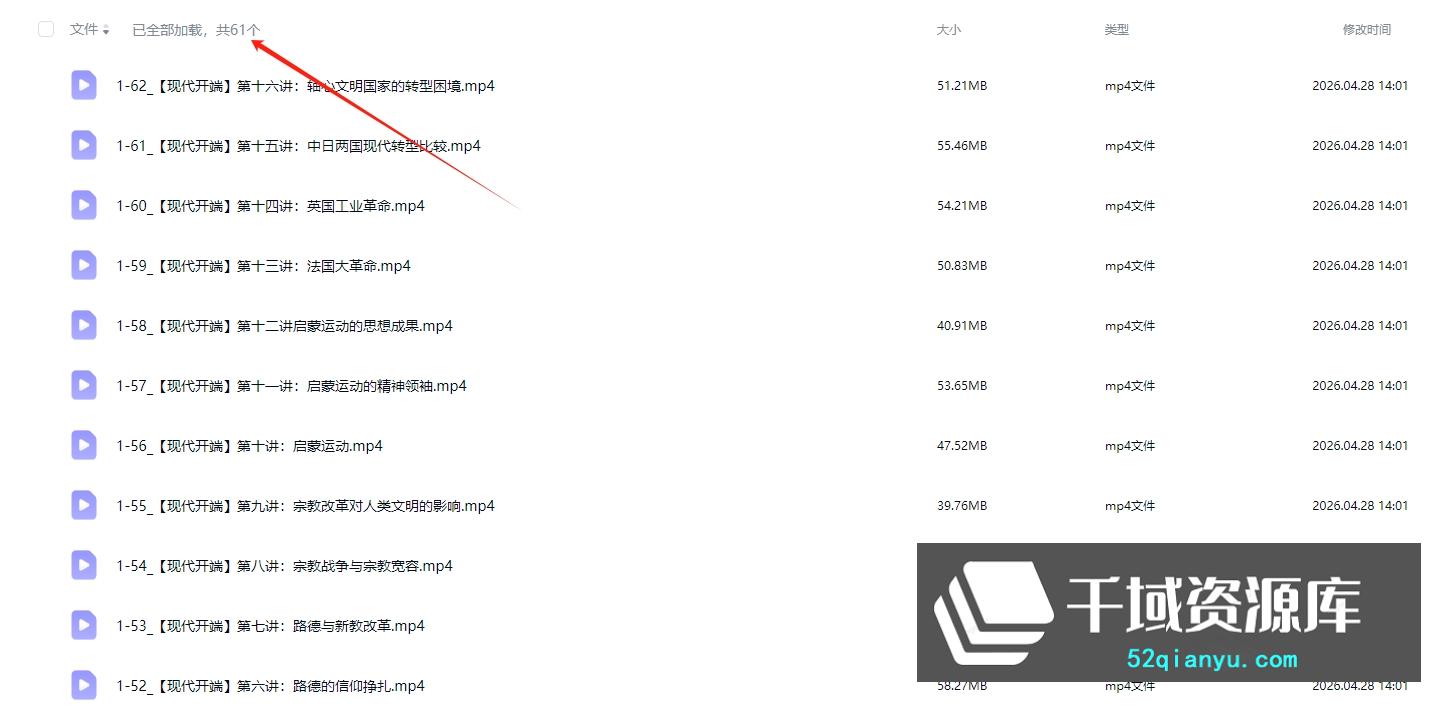This screenshot has height=713, width=1442.
Task: Click the video icon for 路德与新教改革
Action: point(84,626)
